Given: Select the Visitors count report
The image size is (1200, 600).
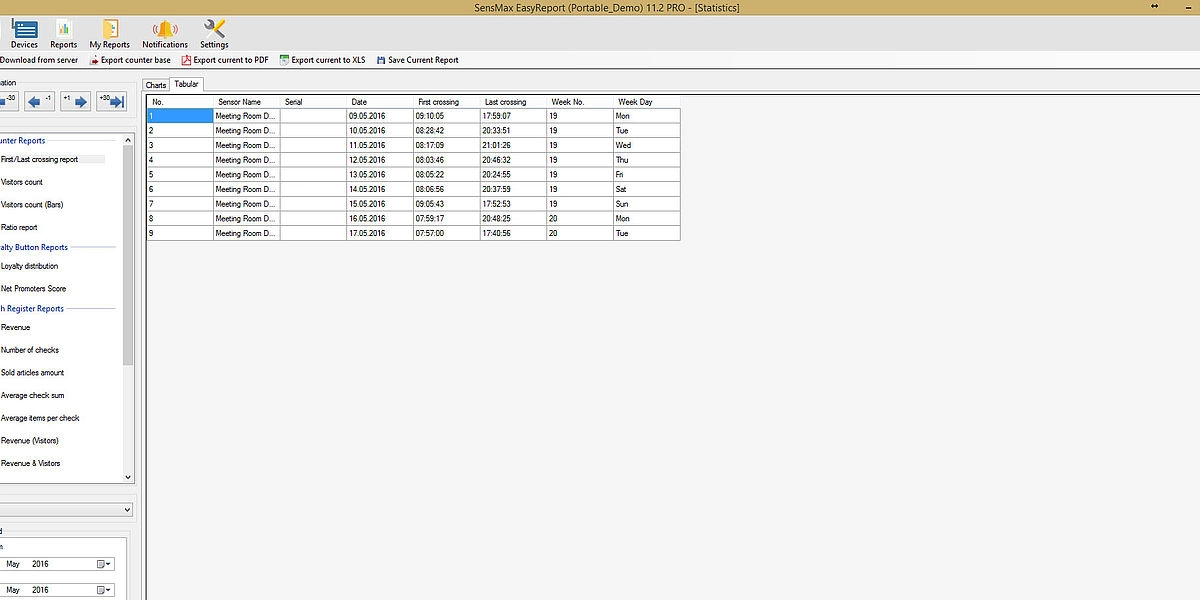Looking at the screenshot, I should (22, 182).
